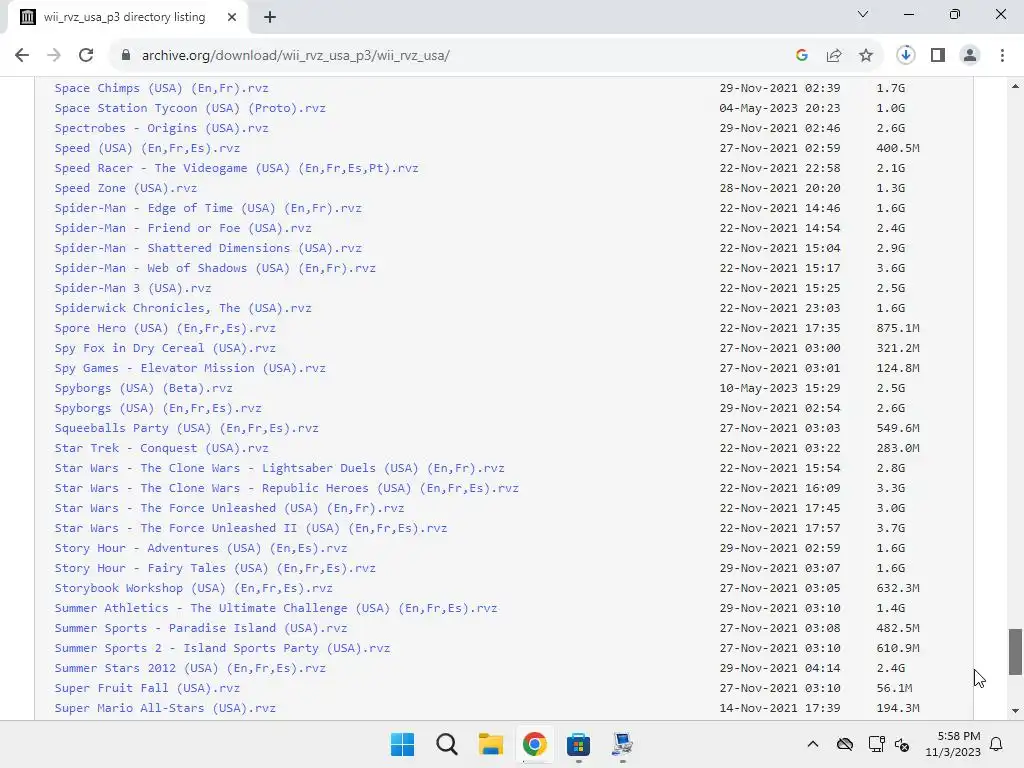Click the computer app icon in taskbar
This screenshot has width=1024, height=768.
coord(622,744)
